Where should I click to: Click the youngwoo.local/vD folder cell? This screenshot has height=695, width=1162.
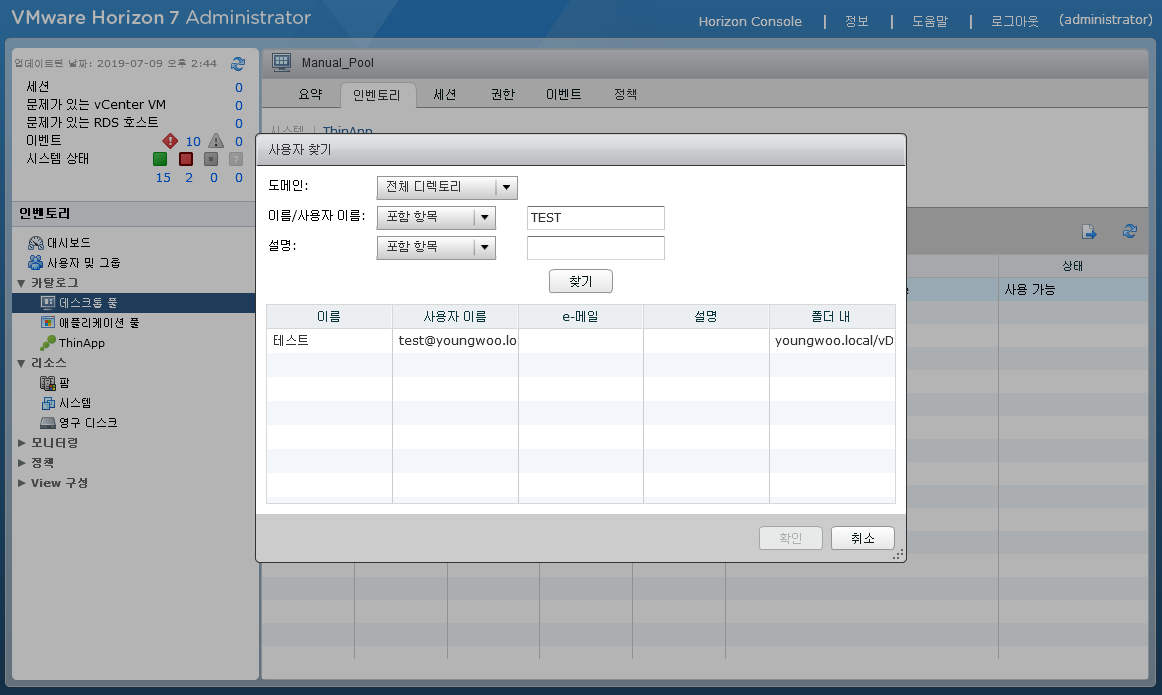[x=833, y=341]
